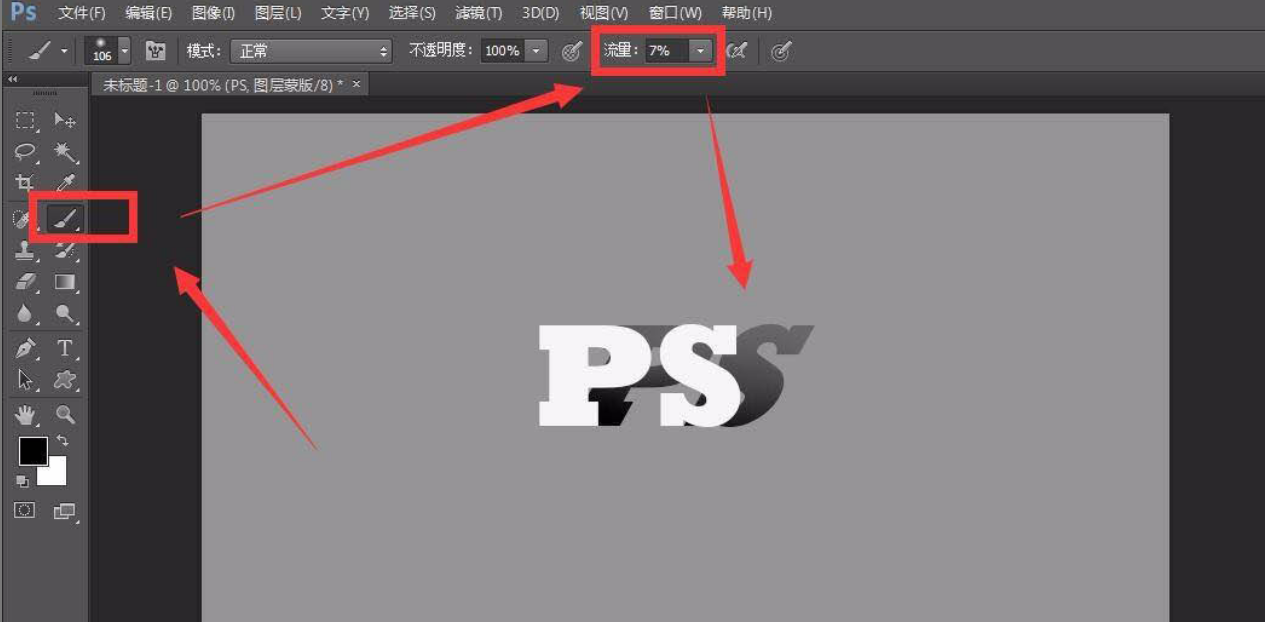Select the Eraser tool
This screenshot has height=622, width=1265.
click(25, 283)
